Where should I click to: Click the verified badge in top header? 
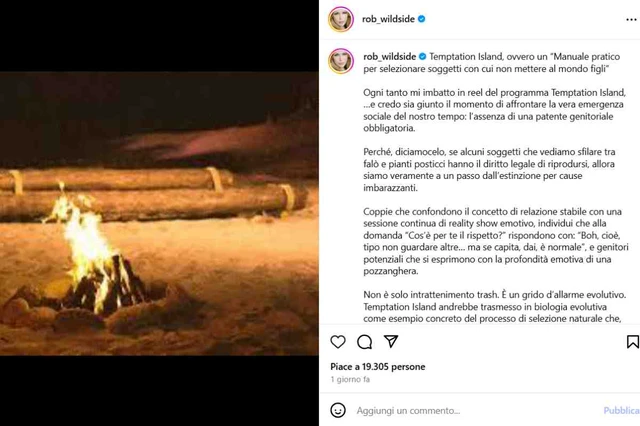[x=422, y=19]
